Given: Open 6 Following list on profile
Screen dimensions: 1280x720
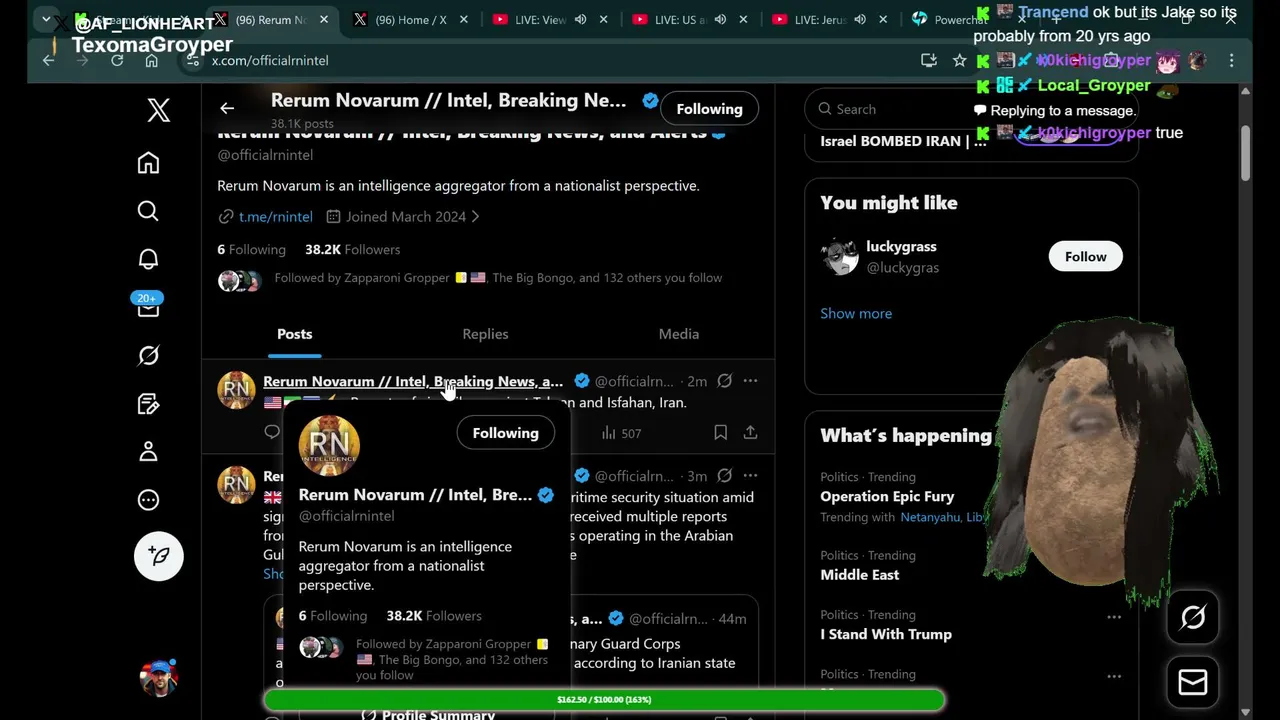Looking at the screenshot, I should coord(251,249).
